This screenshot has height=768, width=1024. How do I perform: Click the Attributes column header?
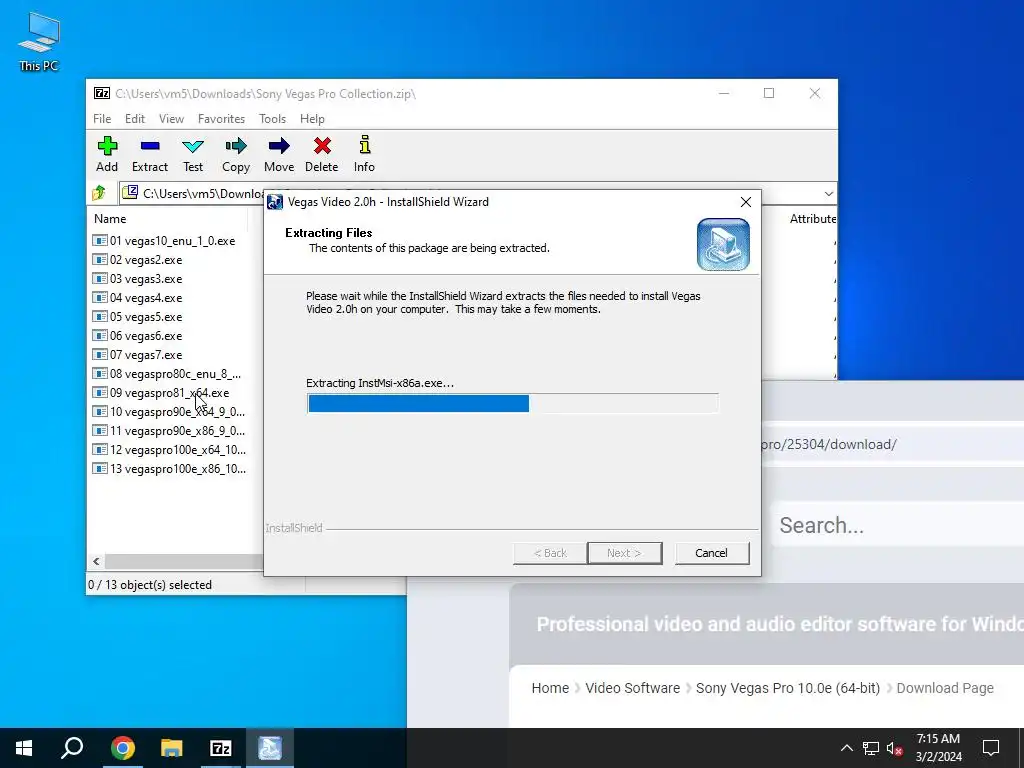[812, 219]
